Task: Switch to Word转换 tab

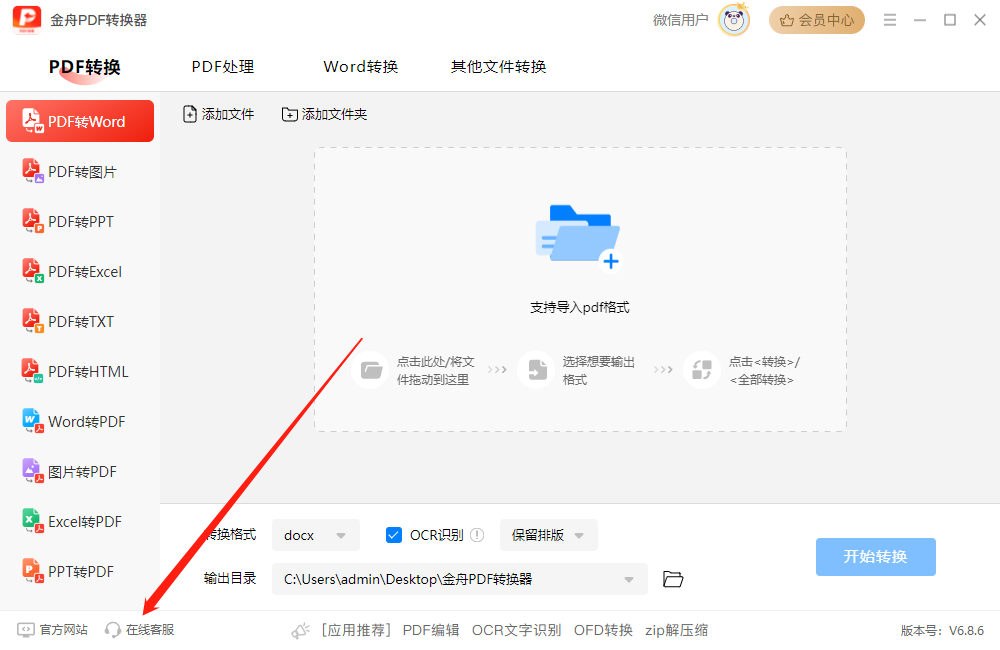Action: point(360,67)
